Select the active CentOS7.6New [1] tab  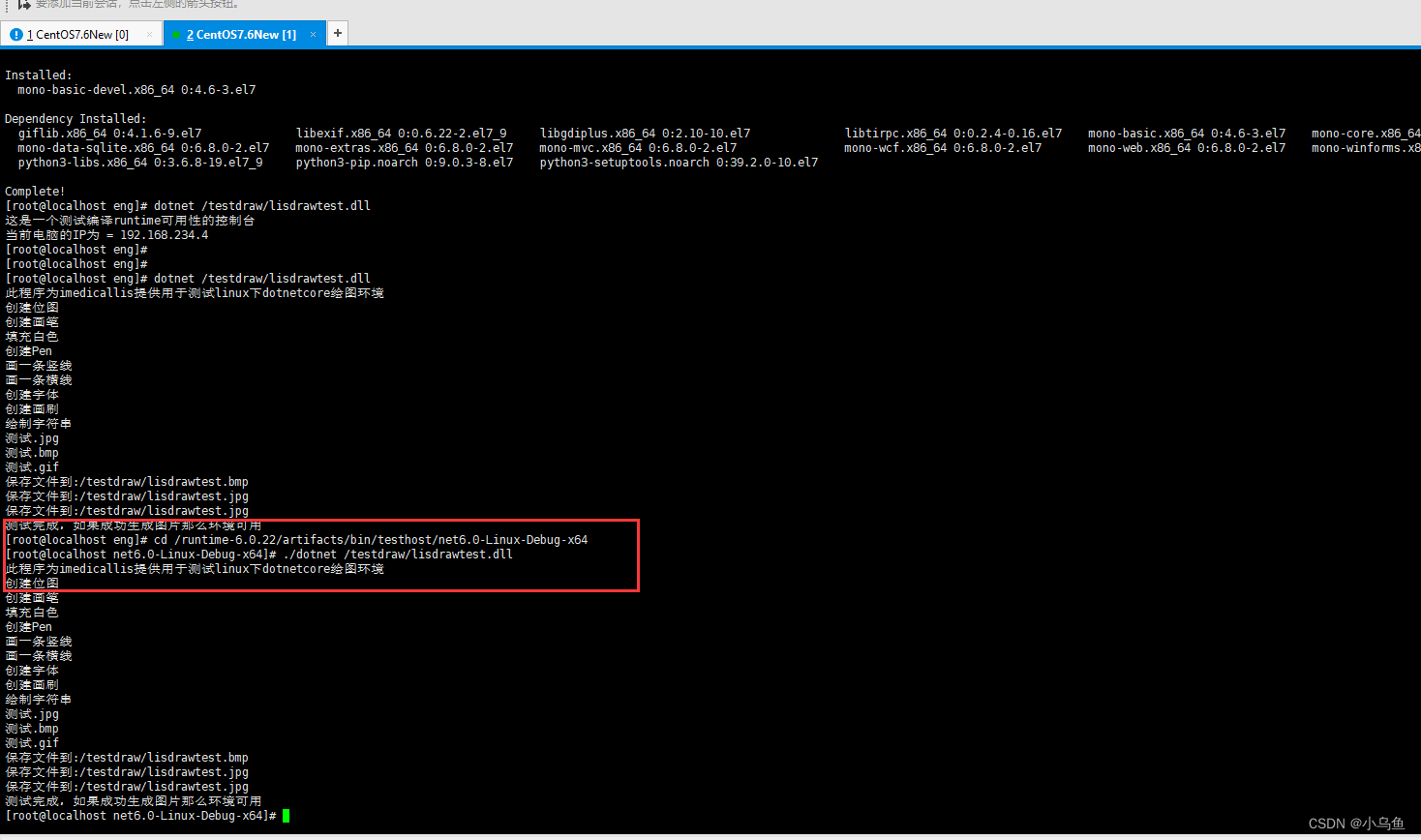(x=242, y=32)
